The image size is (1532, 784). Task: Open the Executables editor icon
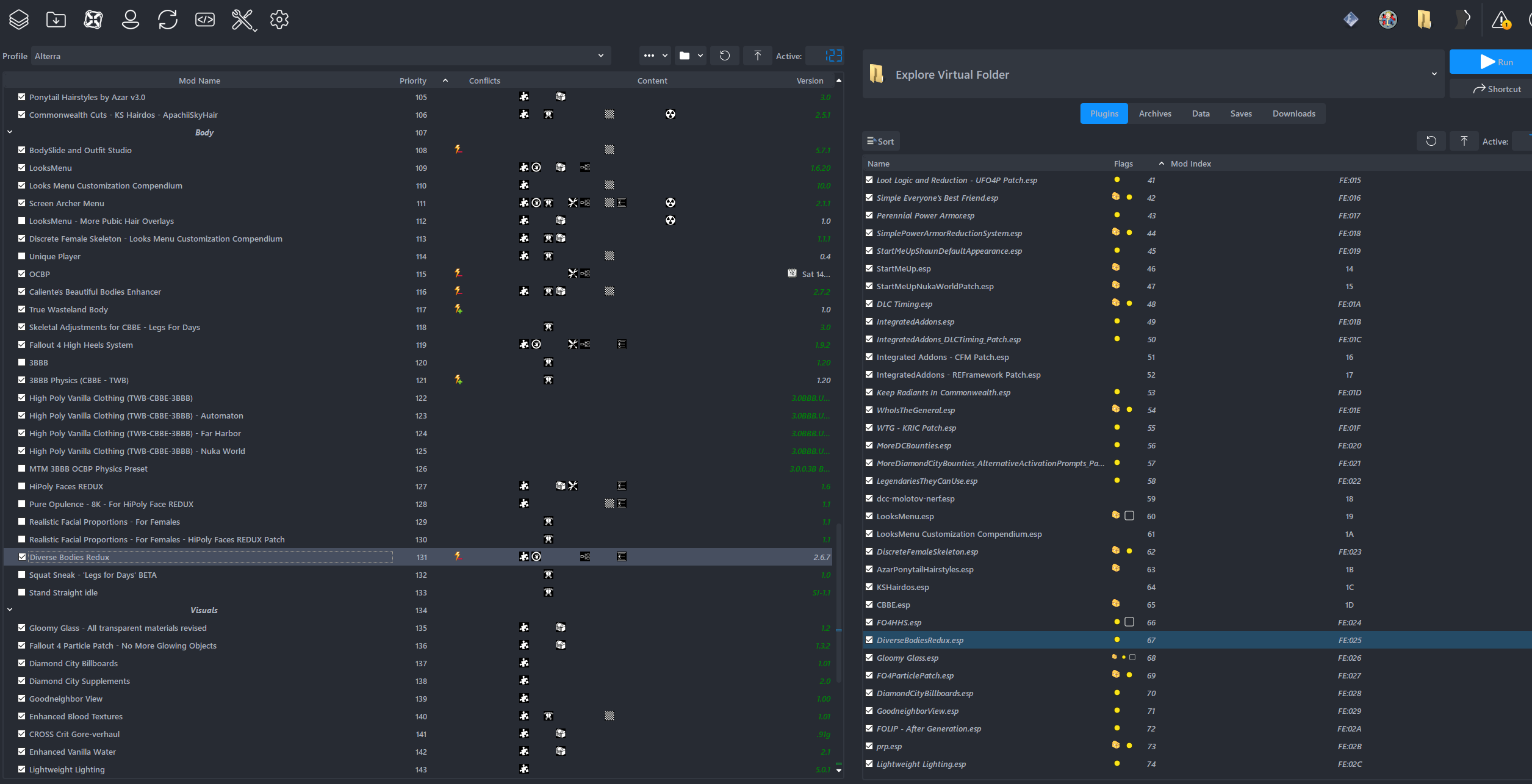(205, 20)
